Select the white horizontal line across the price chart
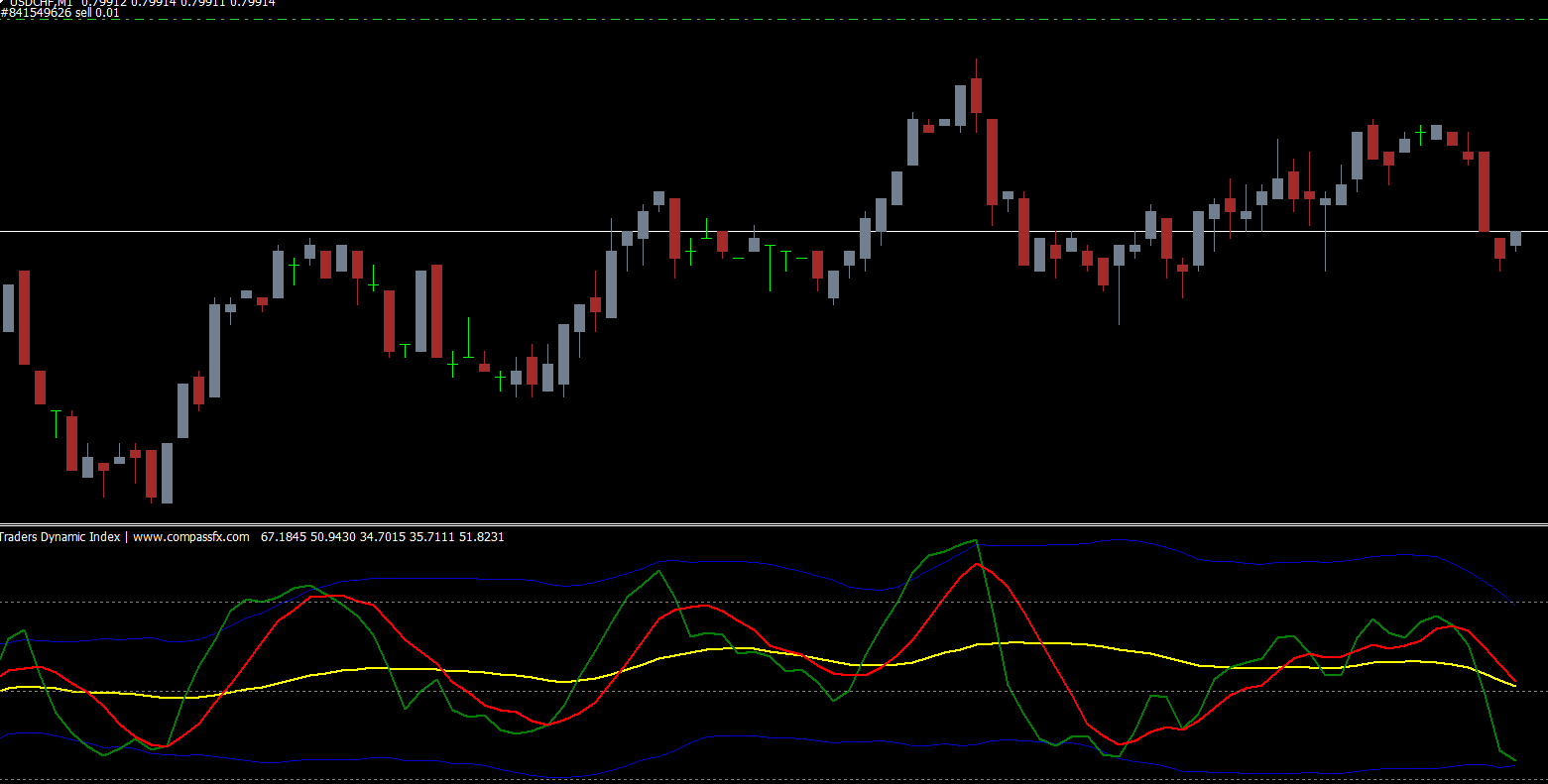 pos(774,231)
